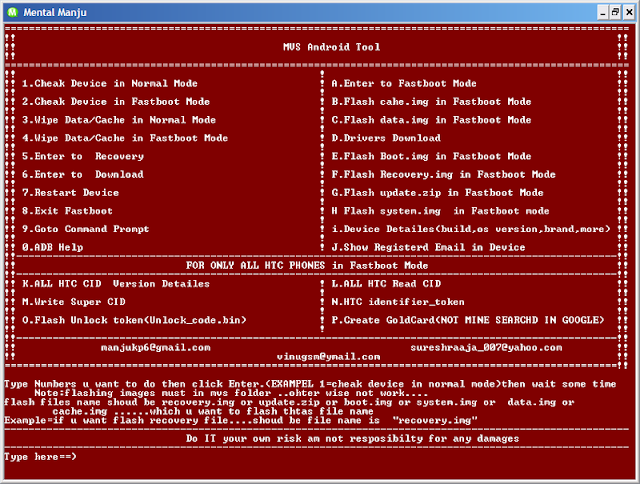This screenshot has width=640, height=484.
Task: Click the 'MVS Android Tool' heading text
Action: [331, 47]
